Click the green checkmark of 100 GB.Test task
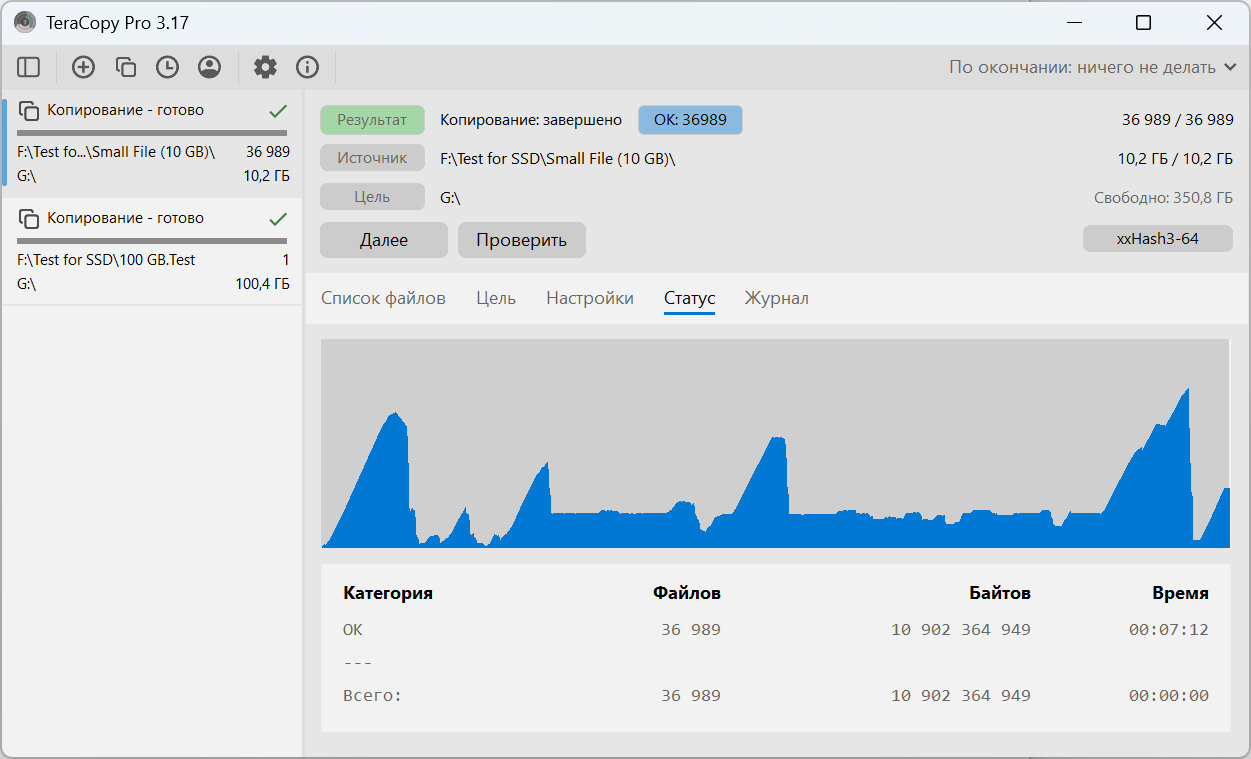This screenshot has height=759, width=1251. (x=278, y=219)
